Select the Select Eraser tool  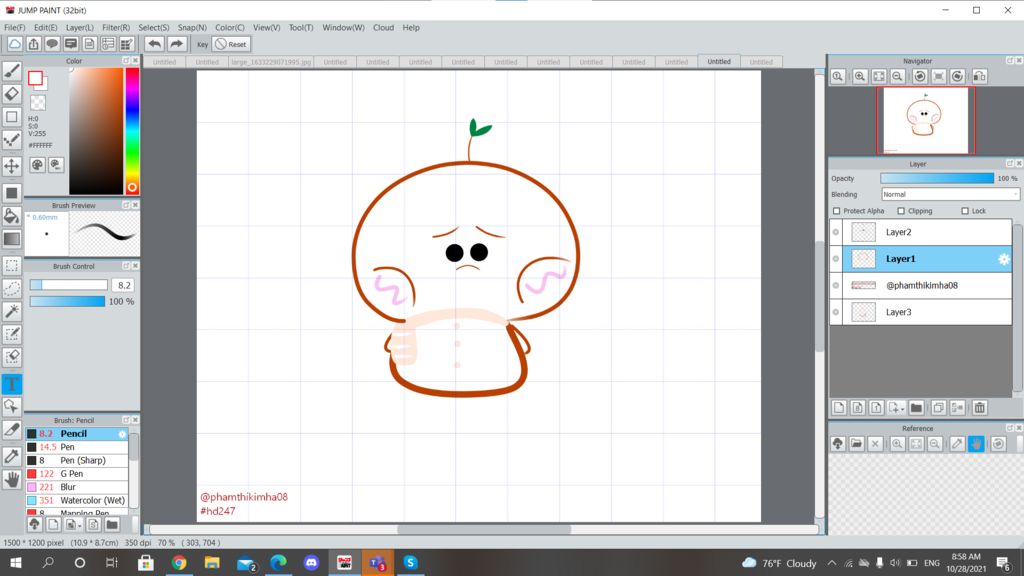pyautogui.click(x=12, y=357)
